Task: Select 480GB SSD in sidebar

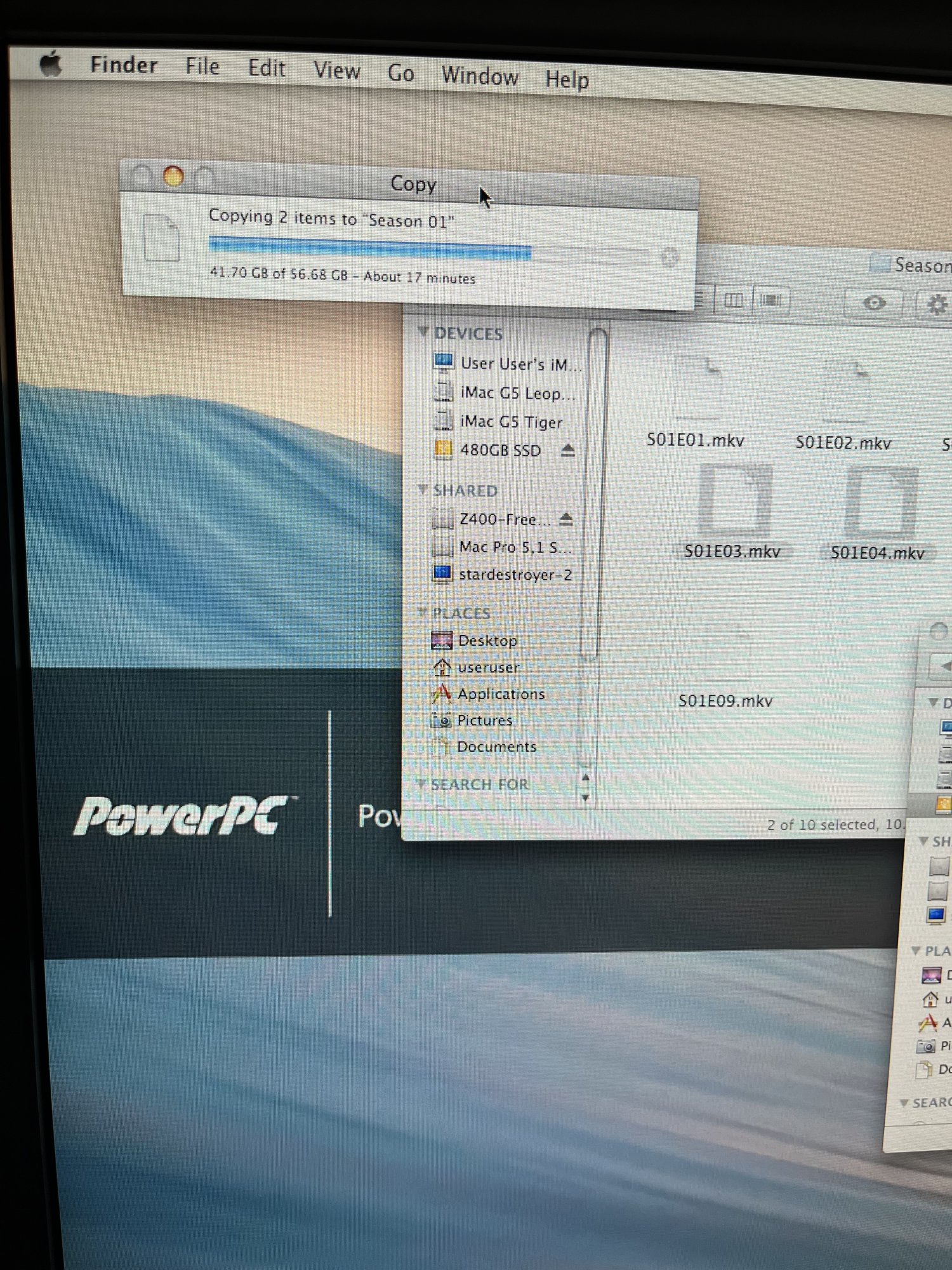Action: coord(487,450)
